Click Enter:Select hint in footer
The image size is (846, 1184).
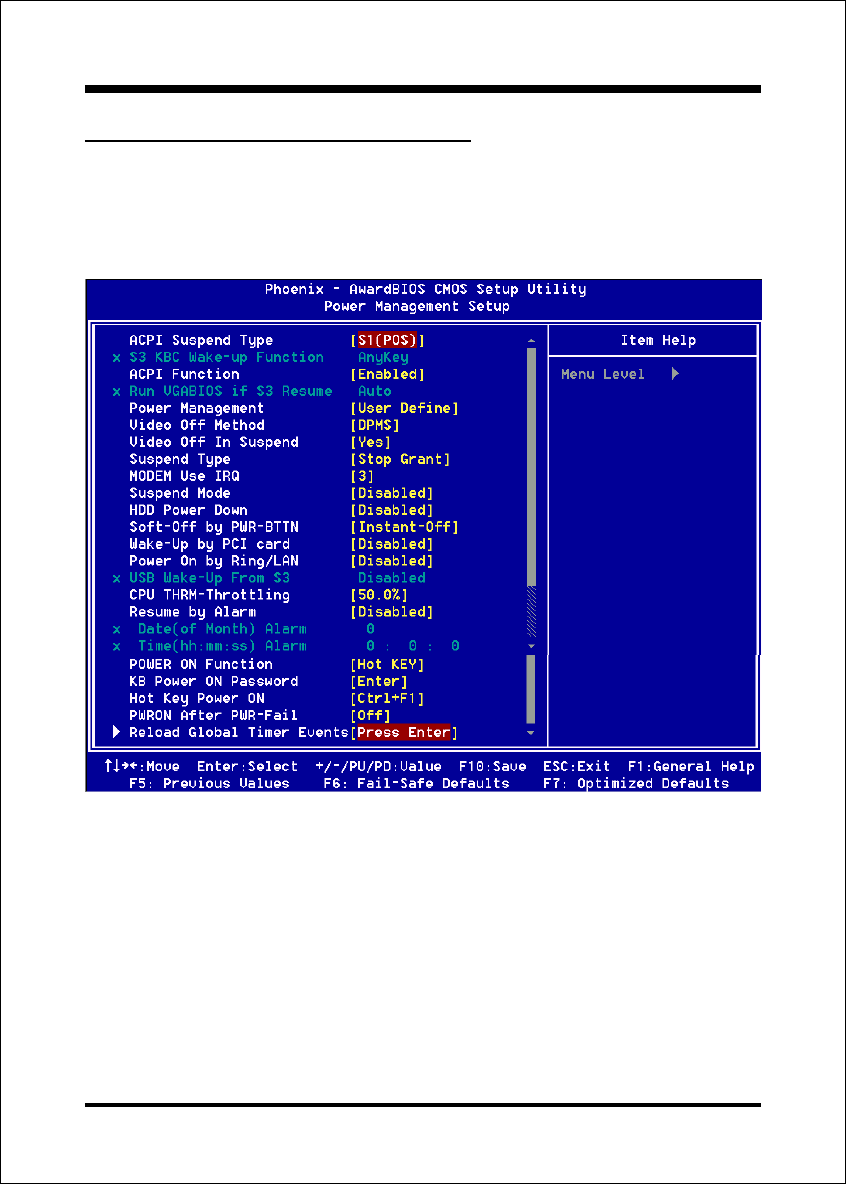pyautogui.click(x=248, y=766)
